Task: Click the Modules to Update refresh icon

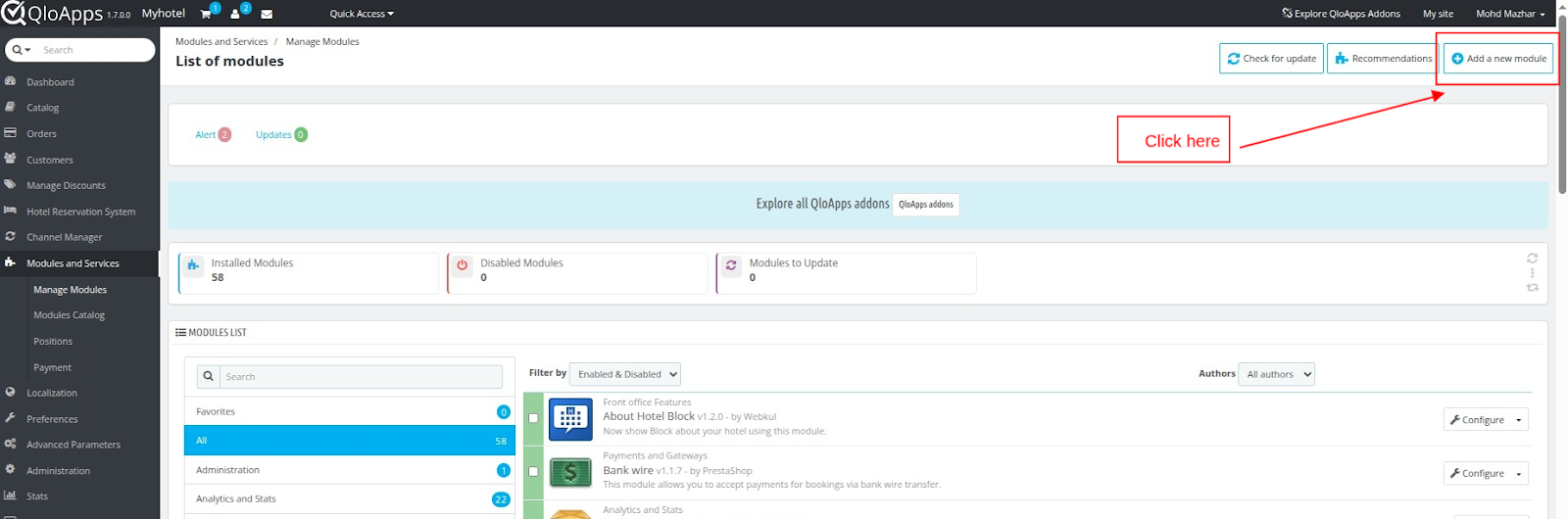Action: [x=731, y=265]
